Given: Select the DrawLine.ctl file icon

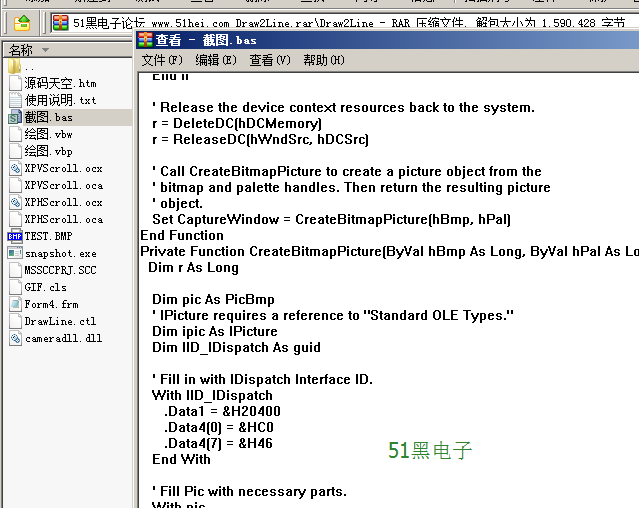Looking at the screenshot, I should point(15,321).
